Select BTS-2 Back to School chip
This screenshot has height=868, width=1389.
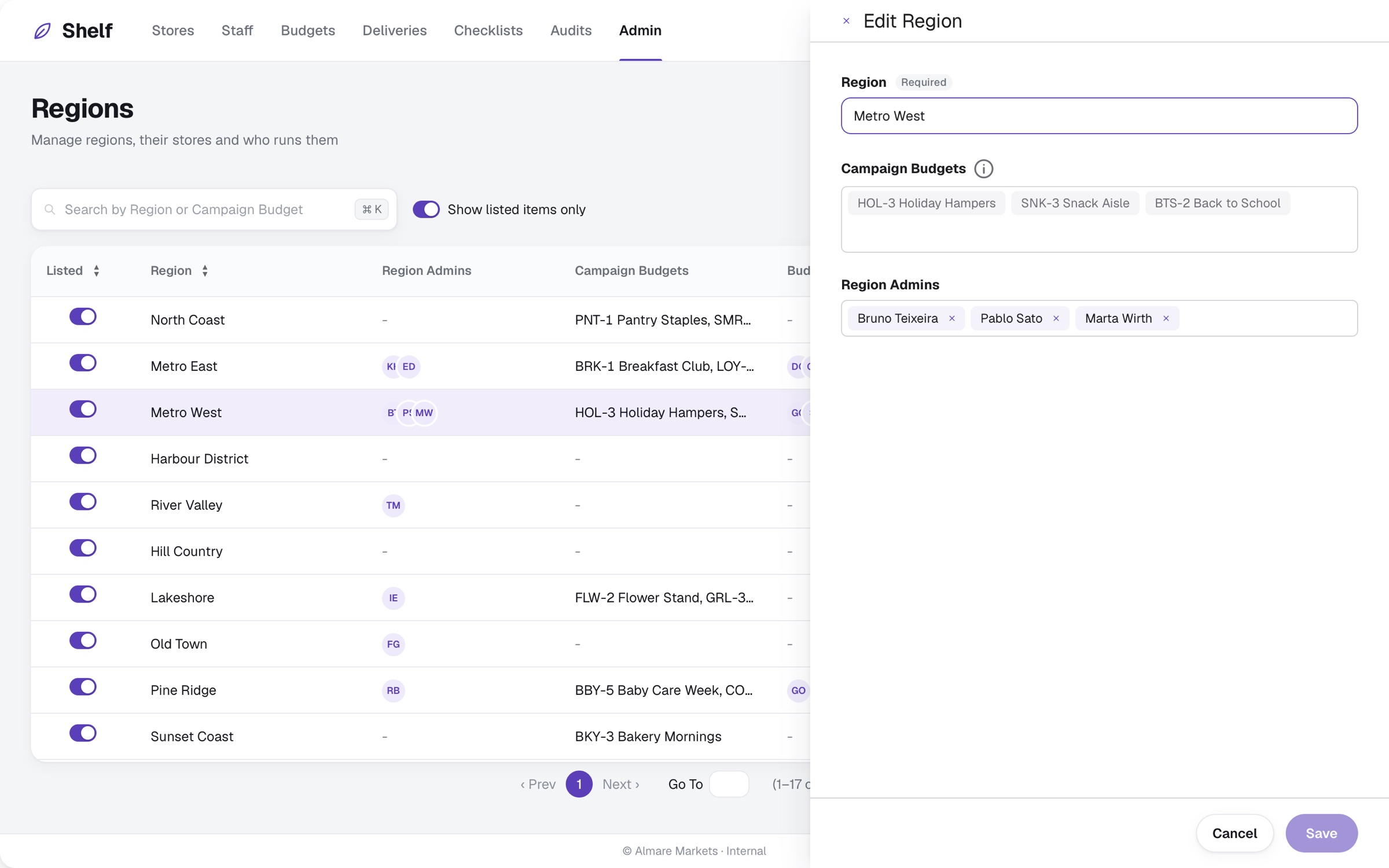point(1217,203)
